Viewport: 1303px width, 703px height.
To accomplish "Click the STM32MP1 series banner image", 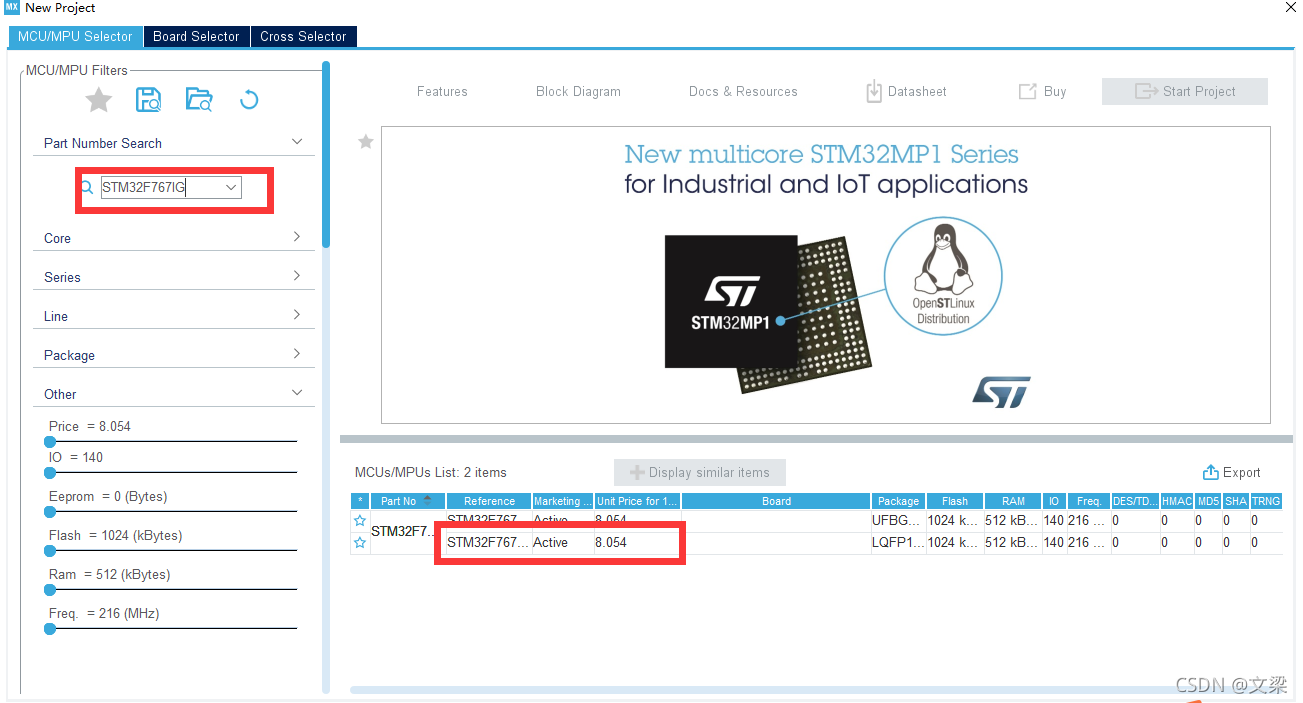I will point(825,274).
